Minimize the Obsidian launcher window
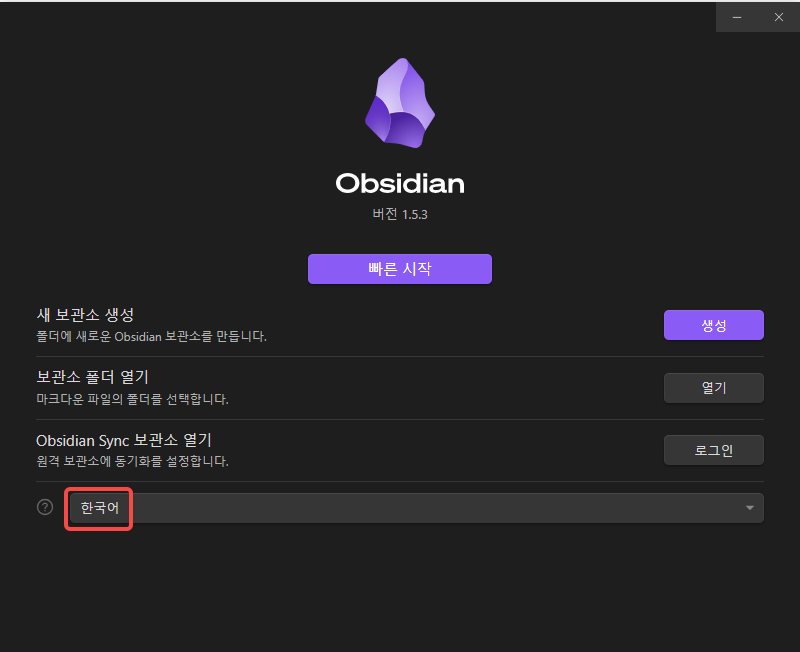Image resolution: width=800 pixels, height=652 pixels. coord(737,17)
